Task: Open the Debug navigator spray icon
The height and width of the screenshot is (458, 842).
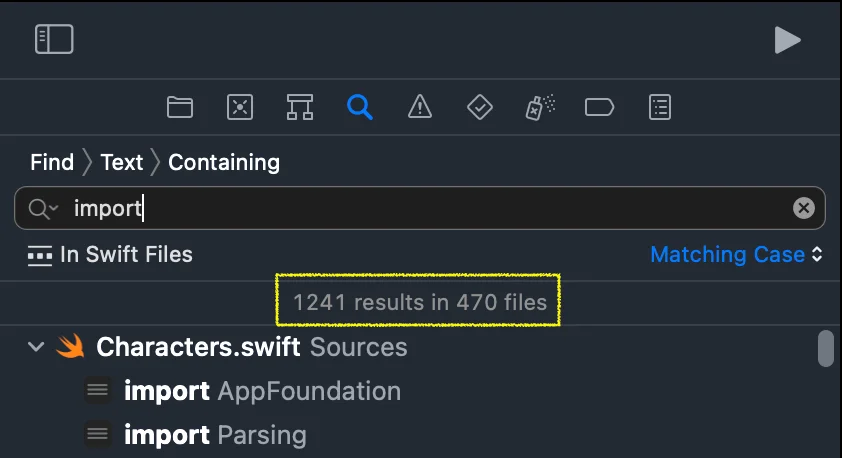Action: (x=540, y=107)
